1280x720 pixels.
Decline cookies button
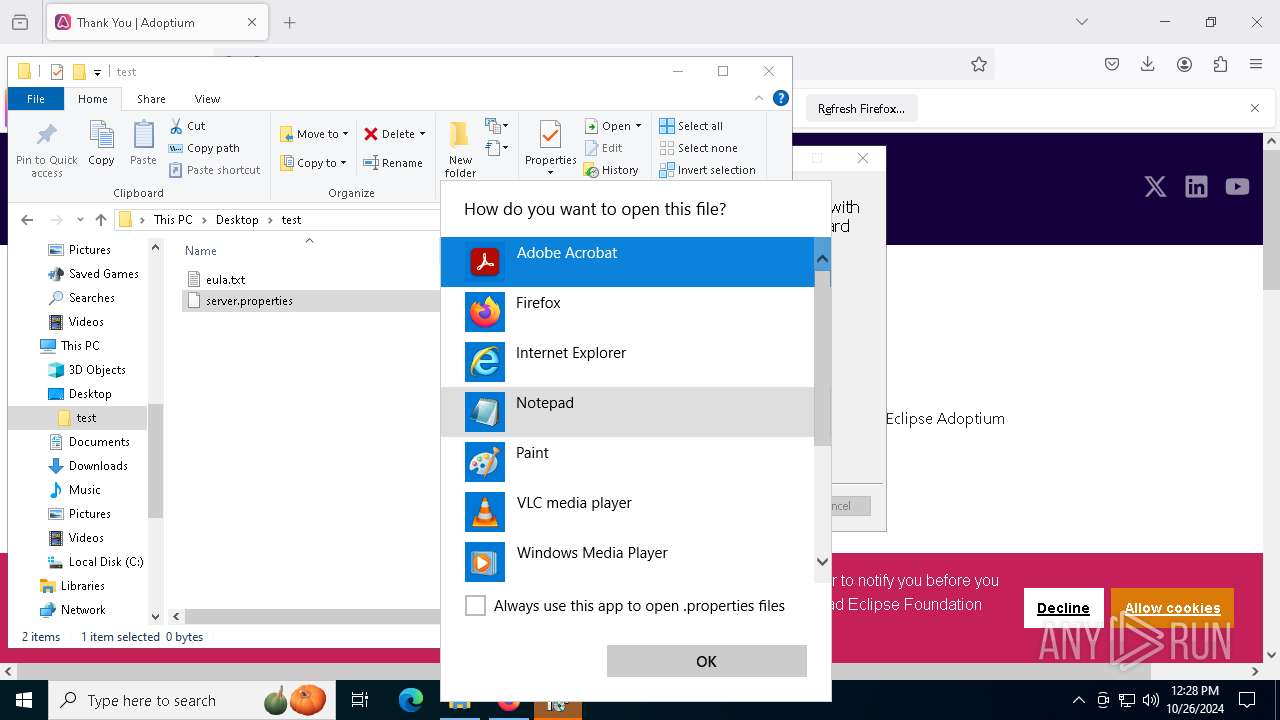pyautogui.click(x=1063, y=608)
